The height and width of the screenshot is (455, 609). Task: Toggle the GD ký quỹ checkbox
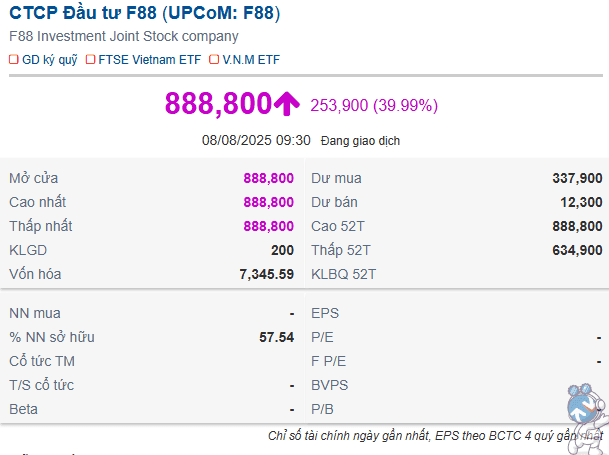13,59
